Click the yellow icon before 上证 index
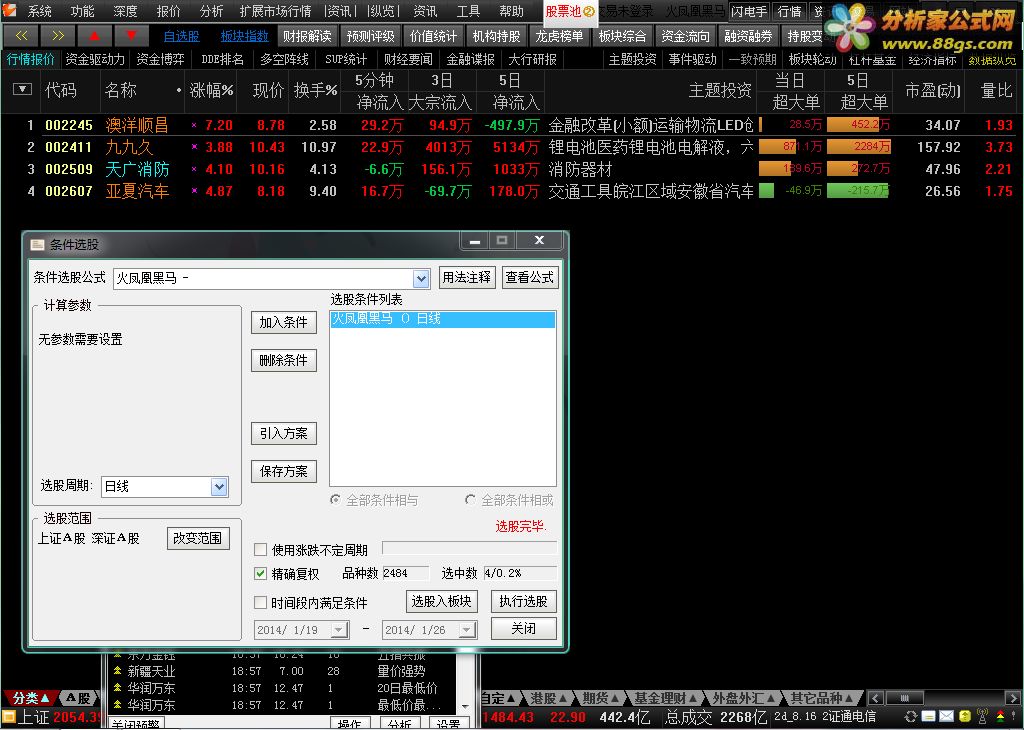The image size is (1024, 730). point(8,718)
